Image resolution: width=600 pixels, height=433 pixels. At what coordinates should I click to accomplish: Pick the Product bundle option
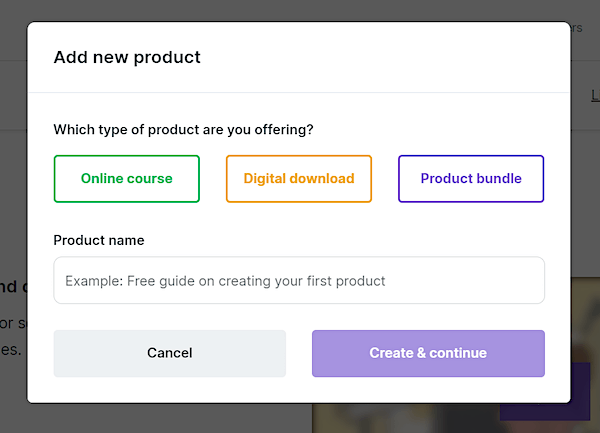[471, 179]
